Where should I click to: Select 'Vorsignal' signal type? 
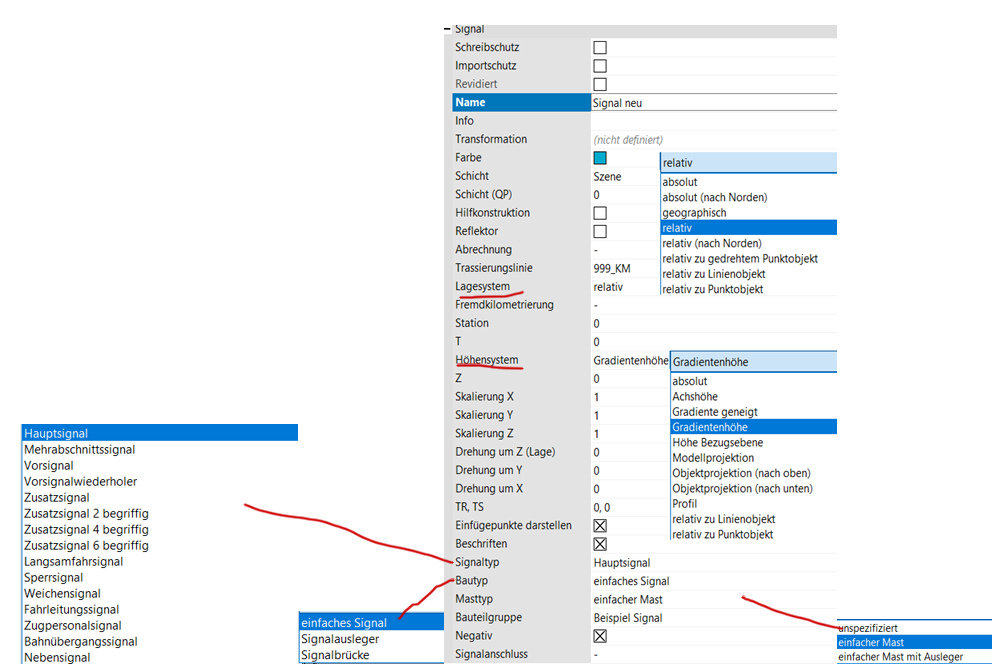[49, 466]
